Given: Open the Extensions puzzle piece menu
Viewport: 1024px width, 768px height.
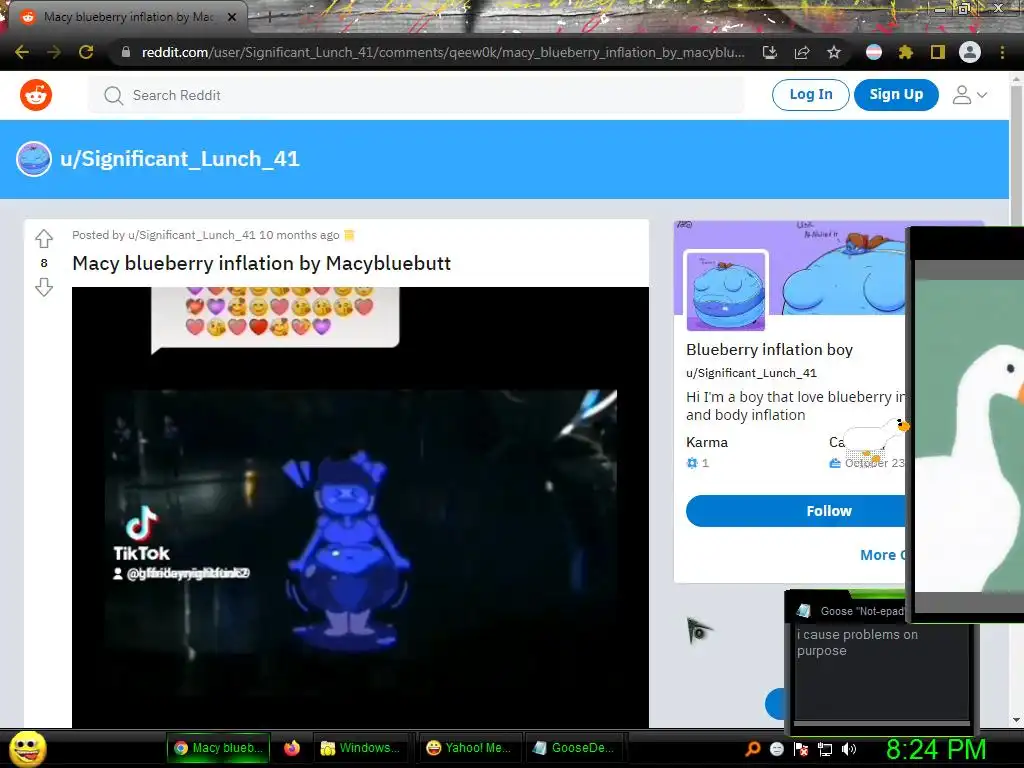Looking at the screenshot, I should [x=906, y=52].
